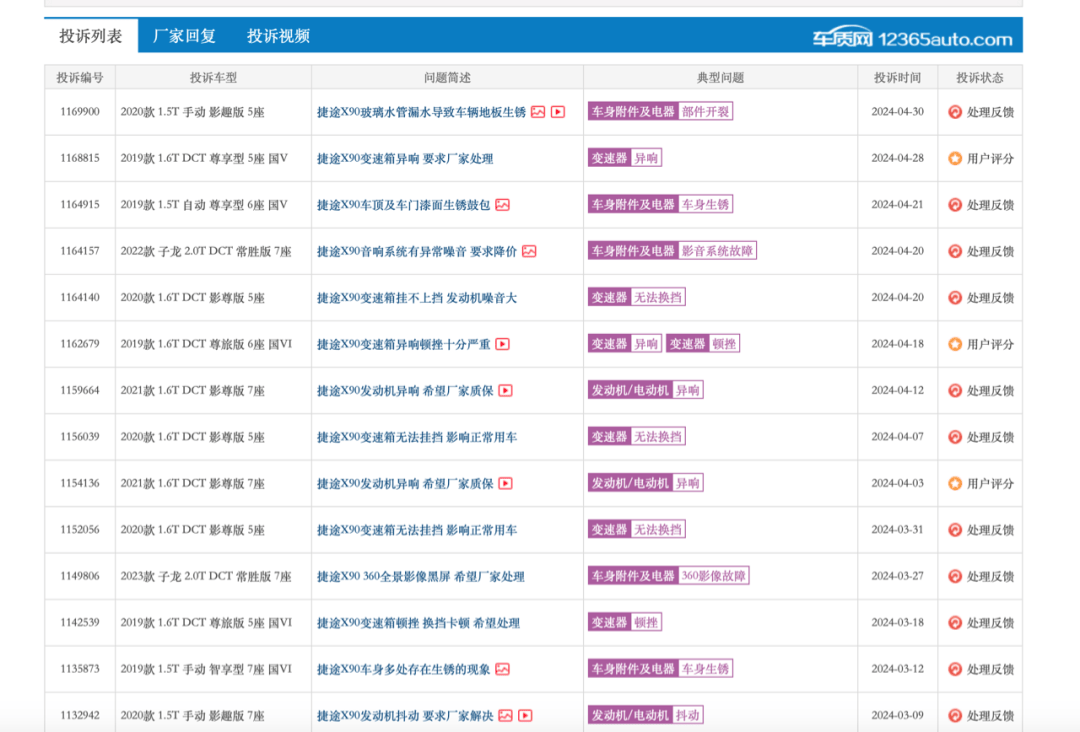Click 处理反馈 status icon for complaint 1135873
Image resolution: width=1080 pixels, height=732 pixels.
(955, 669)
